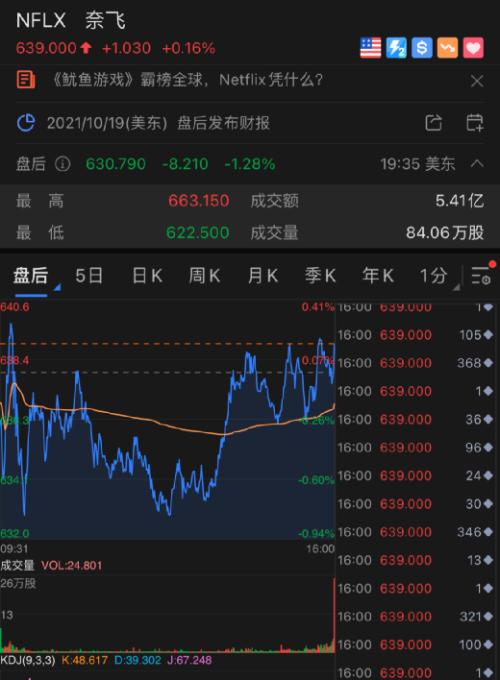Tap the blue dollar sign icon
500x680 pixels.
[x=422, y=48]
